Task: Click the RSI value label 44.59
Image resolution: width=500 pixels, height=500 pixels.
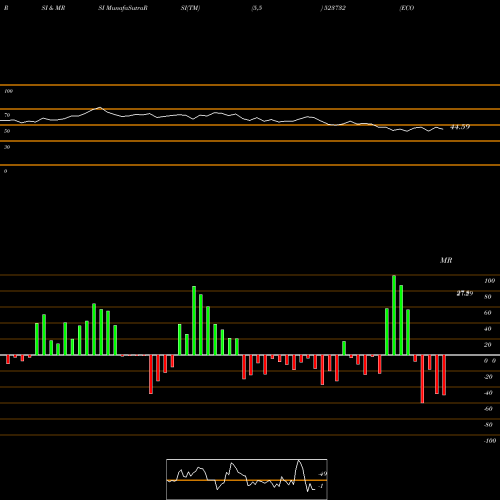Action: point(460,127)
